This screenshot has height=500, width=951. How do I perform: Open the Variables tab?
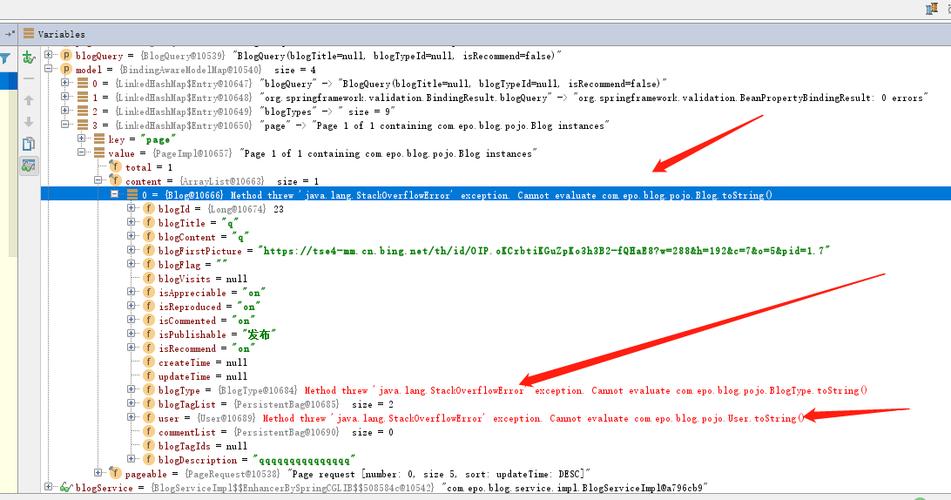[55, 34]
